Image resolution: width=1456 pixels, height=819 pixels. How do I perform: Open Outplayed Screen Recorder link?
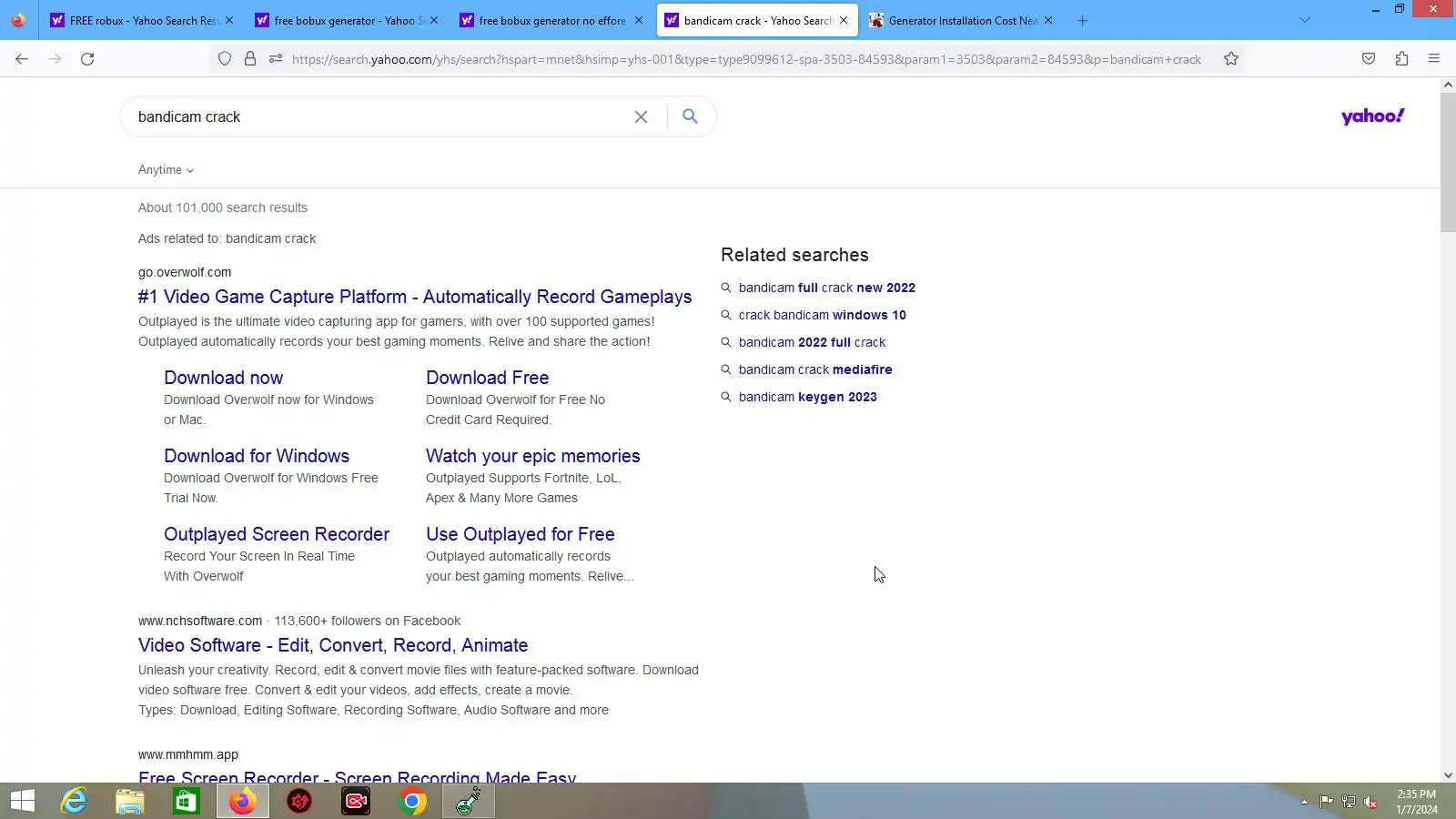277,534
